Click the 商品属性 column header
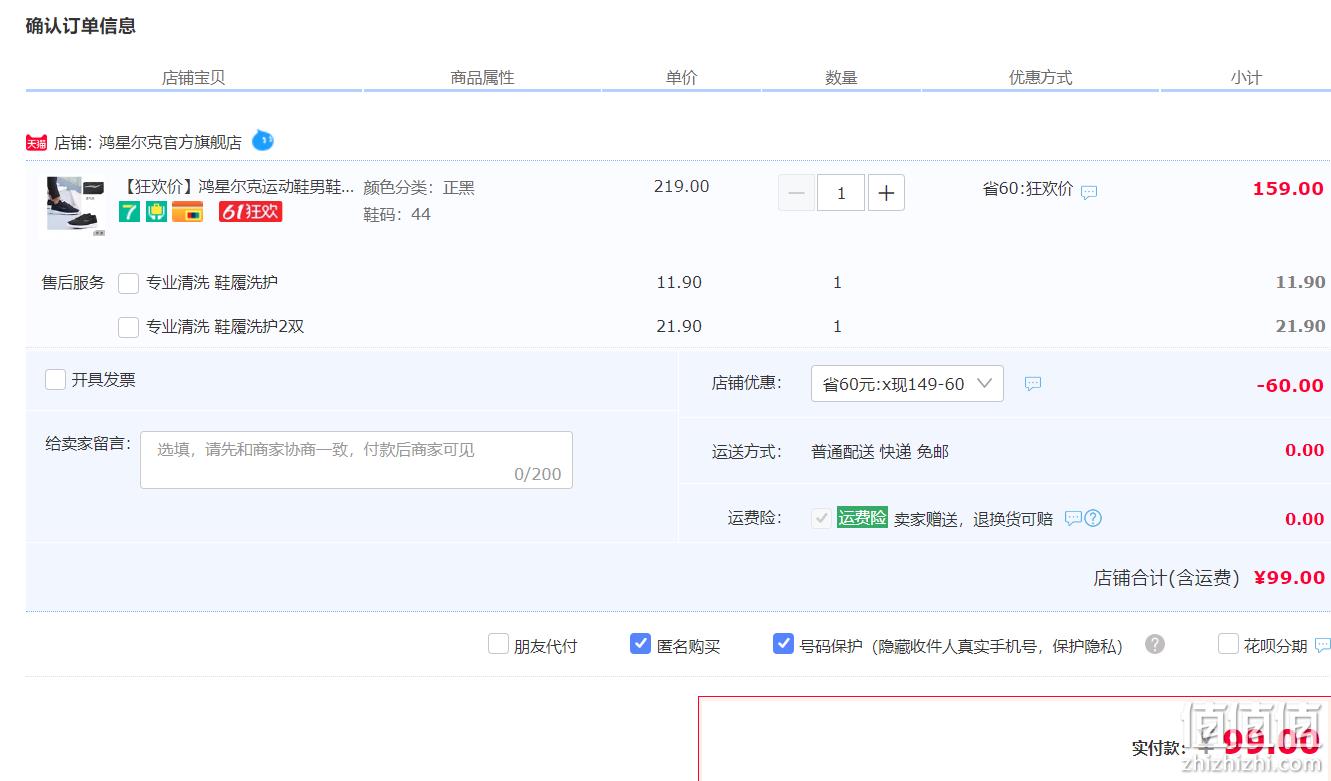 click(x=482, y=78)
